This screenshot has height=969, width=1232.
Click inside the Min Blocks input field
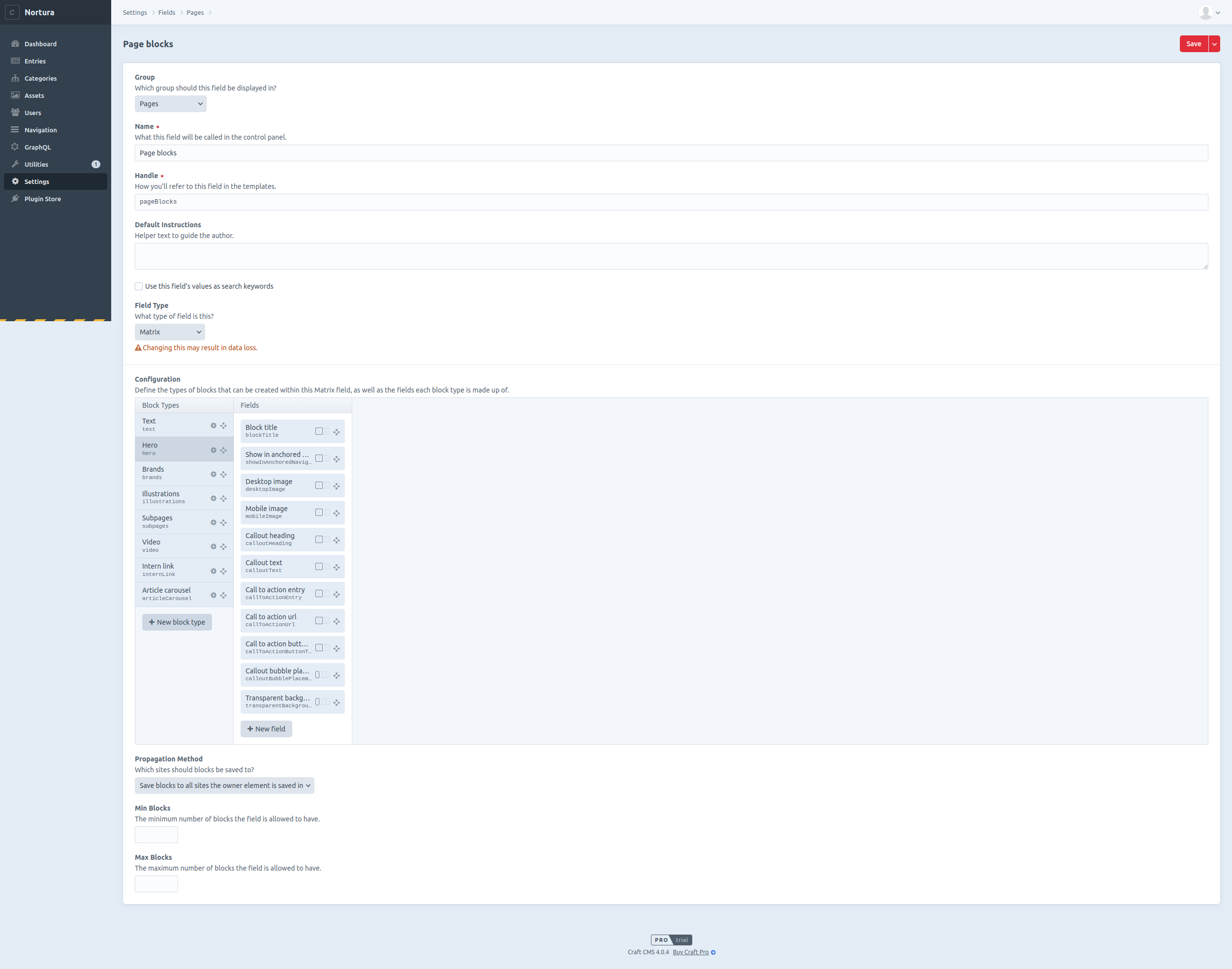point(156,834)
